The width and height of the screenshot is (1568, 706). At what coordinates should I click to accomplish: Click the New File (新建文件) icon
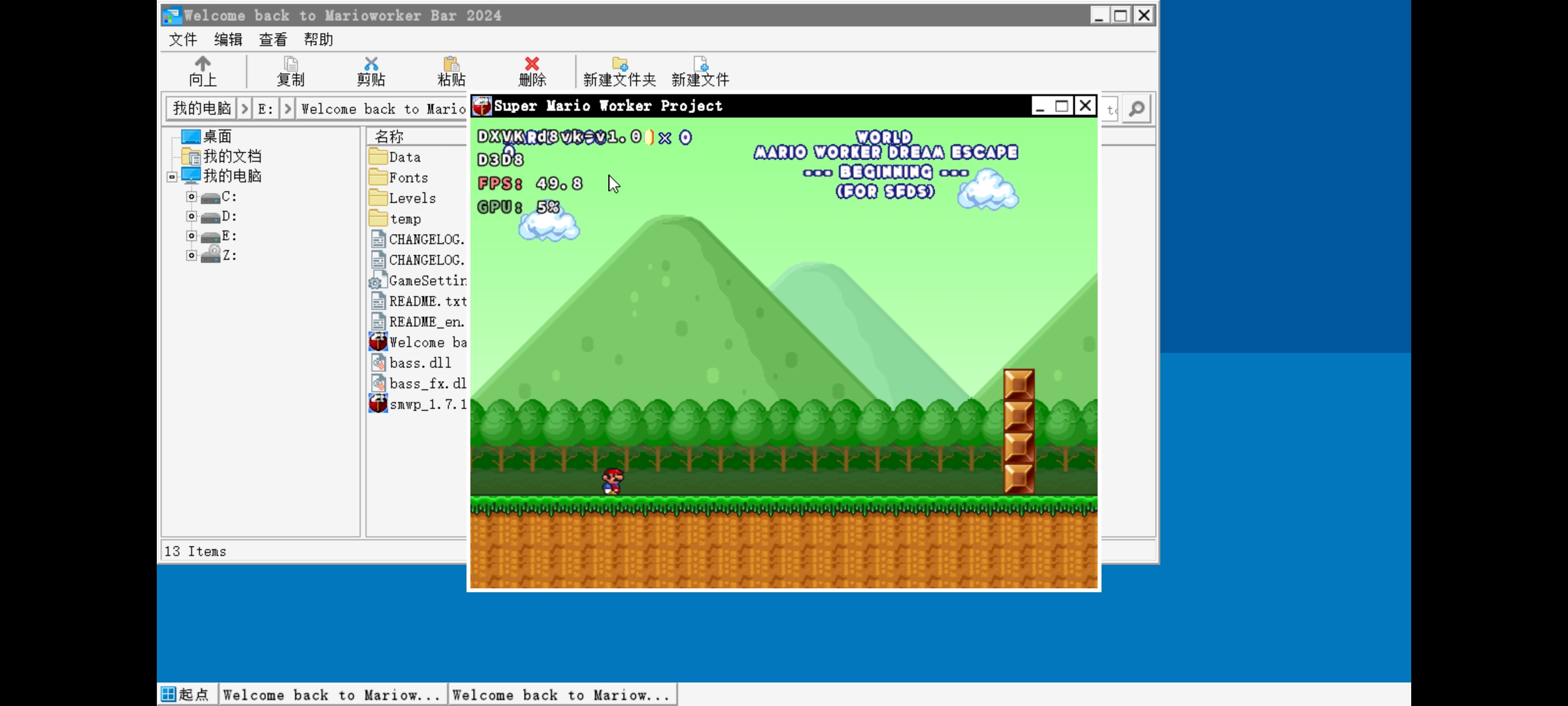pyautogui.click(x=700, y=63)
